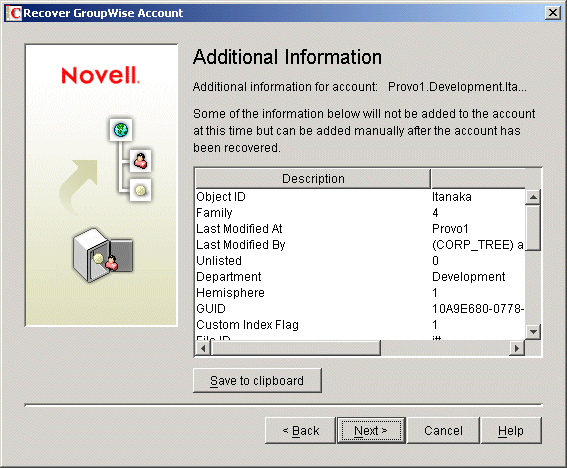Click the vertical scrollbar thumb
Image resolution: width=567 pixels, height=468 pixels.
coord(533,228)
